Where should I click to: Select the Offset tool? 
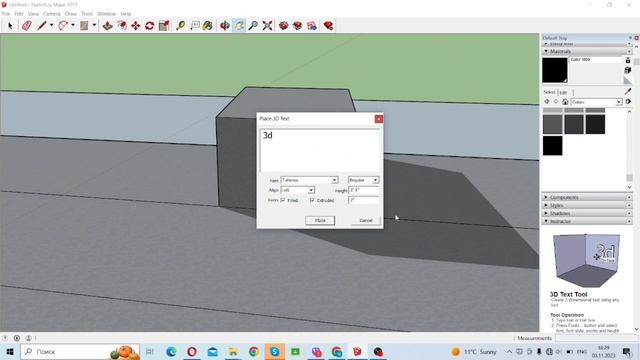click(x=122, y=26)
